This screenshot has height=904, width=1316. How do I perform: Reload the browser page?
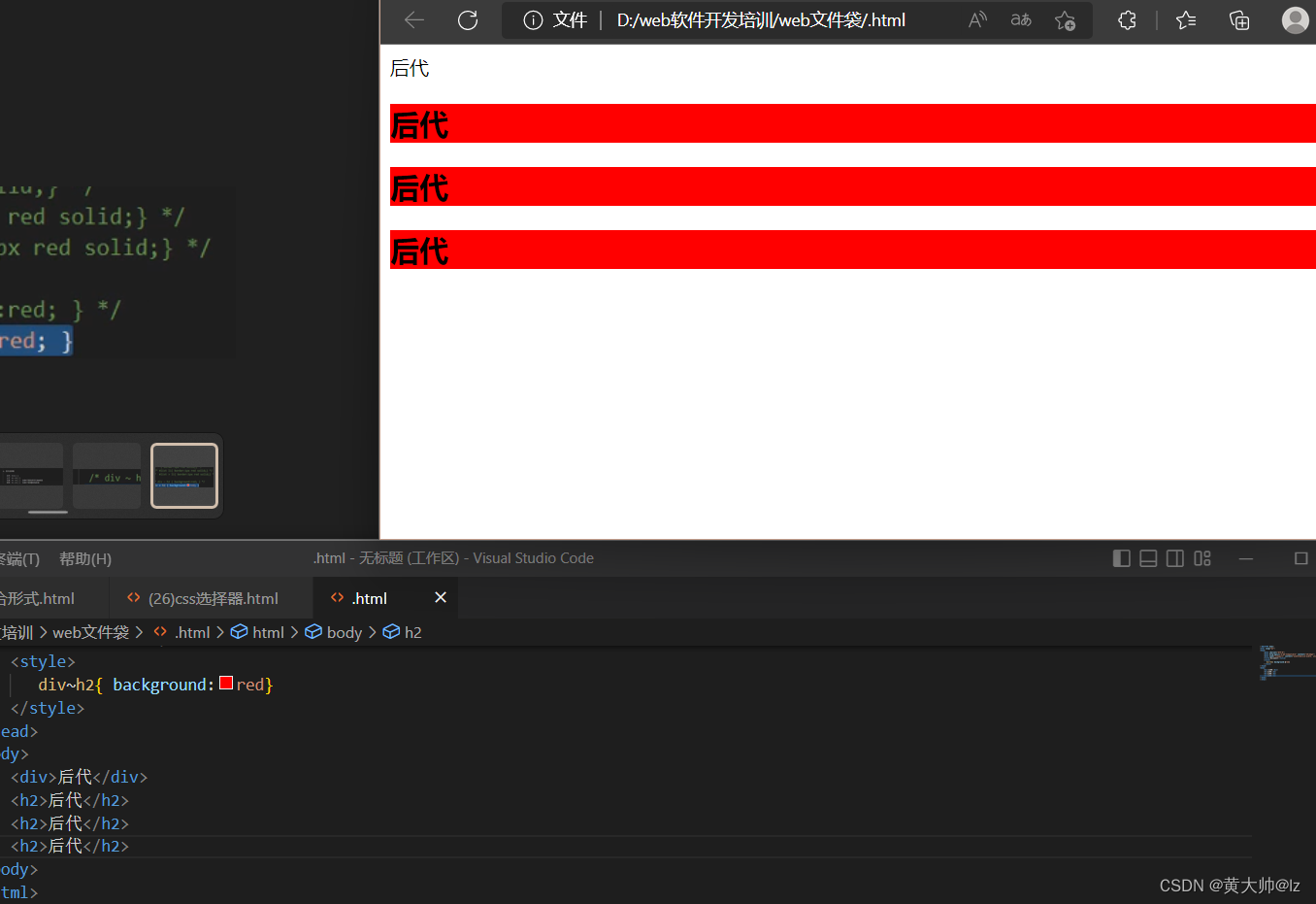(x=468, y=20)
